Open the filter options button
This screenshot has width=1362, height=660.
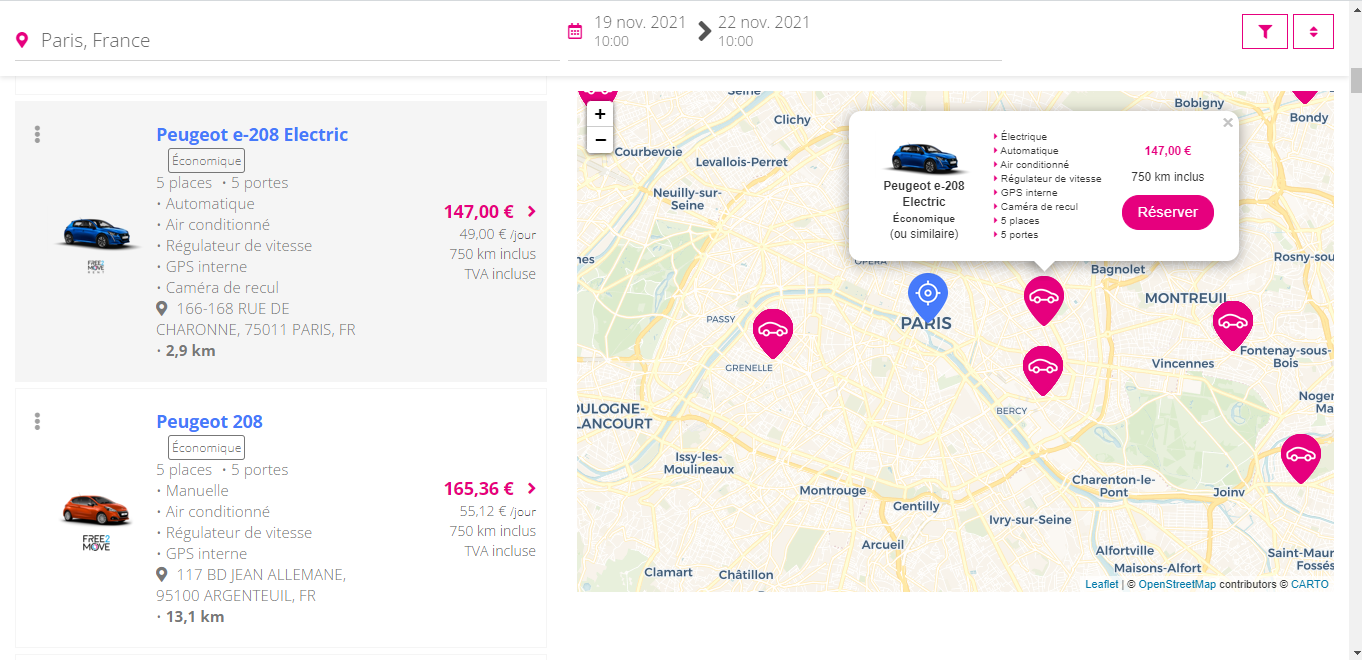click(x=1265, y=31)
